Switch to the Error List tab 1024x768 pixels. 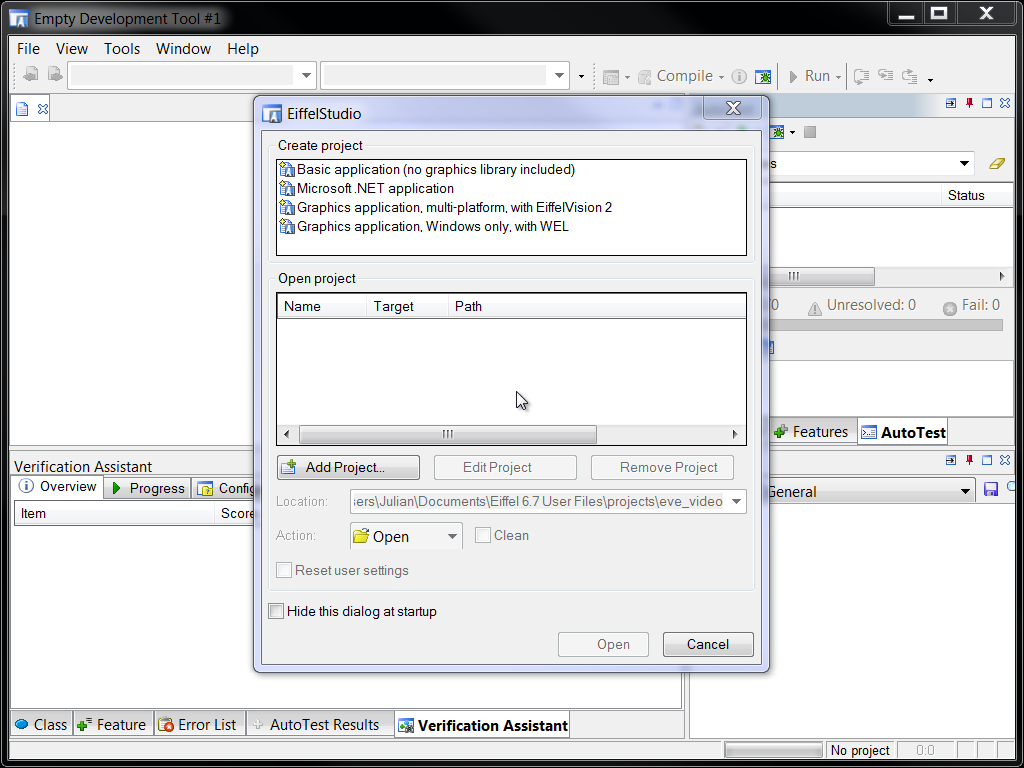pyautogui.click(x=200, y=725)
